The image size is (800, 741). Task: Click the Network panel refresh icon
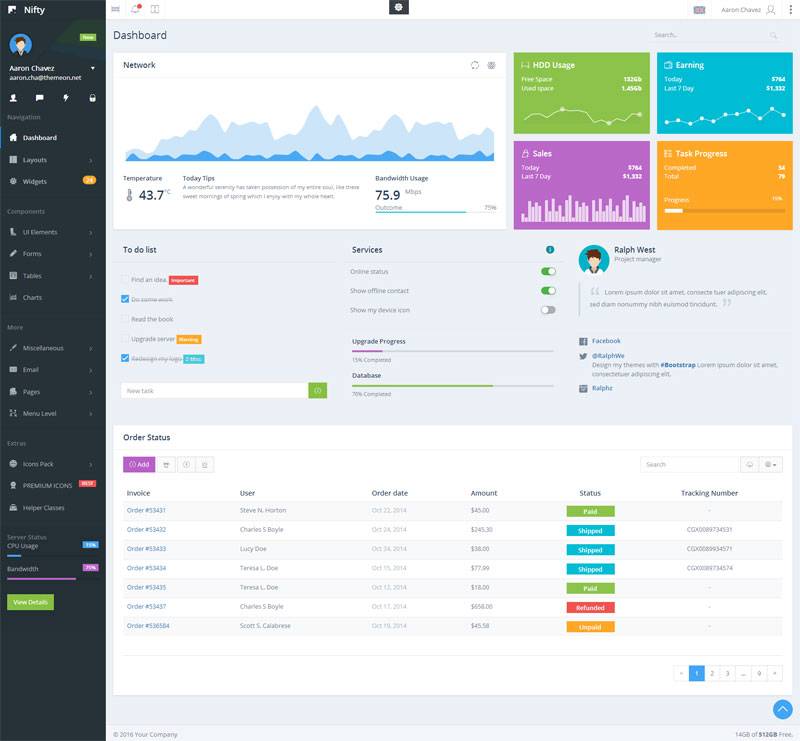475,65
